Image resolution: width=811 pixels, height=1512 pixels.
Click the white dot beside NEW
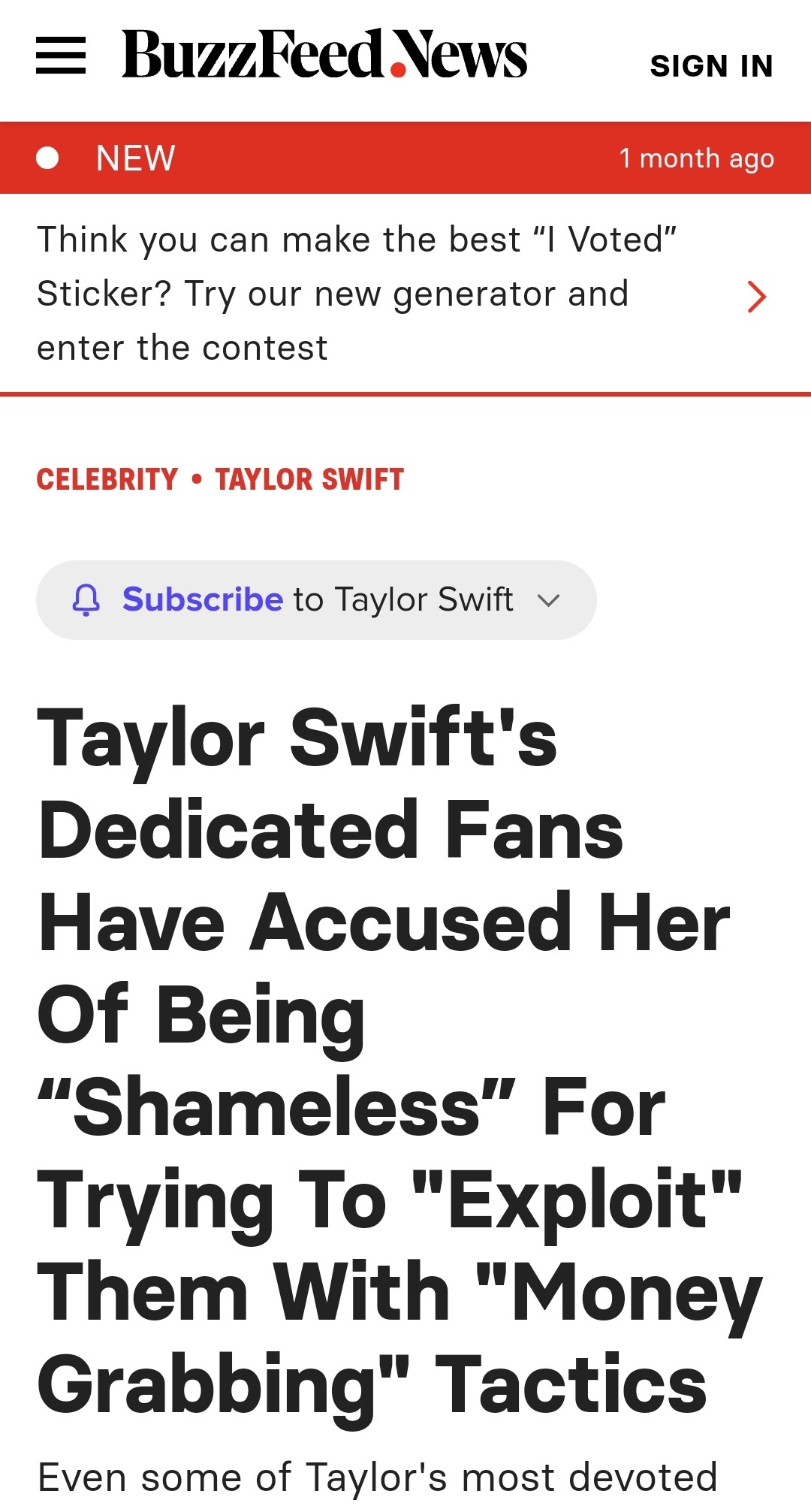click(x=47, y=158)
